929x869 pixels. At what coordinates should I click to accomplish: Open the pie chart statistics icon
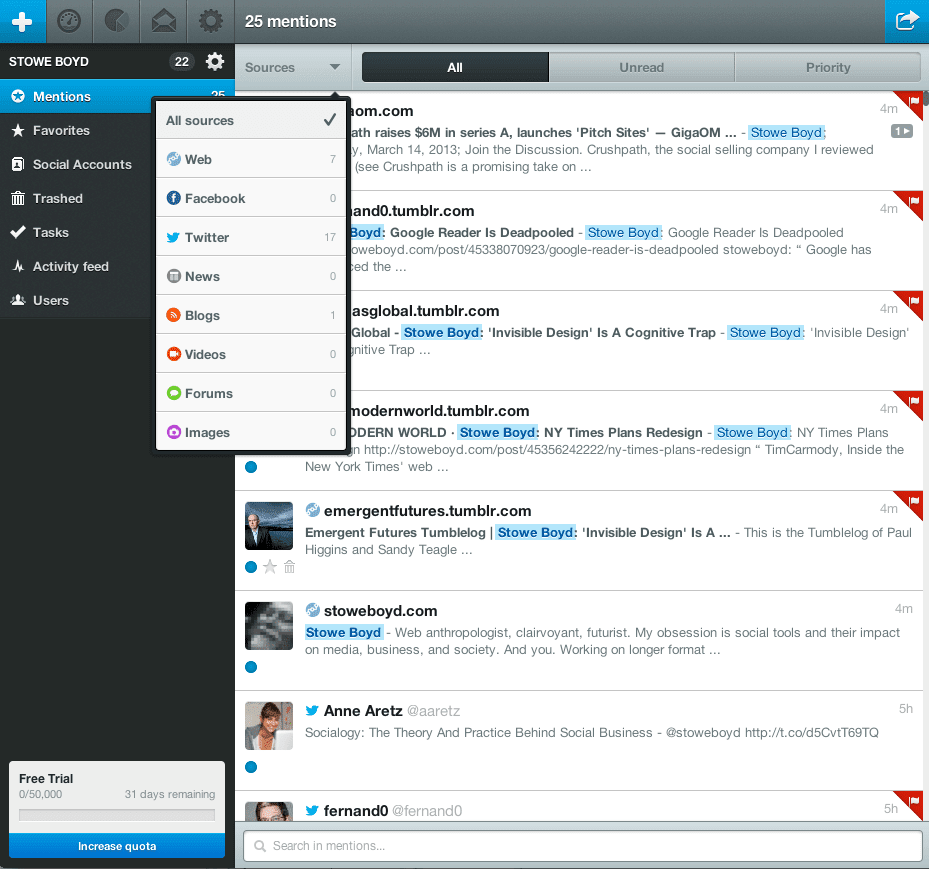pyautogui.click(x=116, y=21)
